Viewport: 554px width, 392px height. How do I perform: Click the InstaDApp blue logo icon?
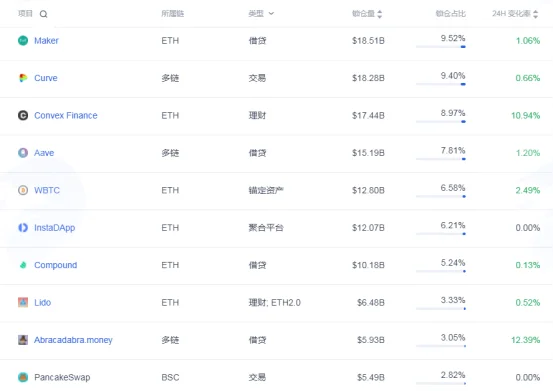click(x=23, y=228)
